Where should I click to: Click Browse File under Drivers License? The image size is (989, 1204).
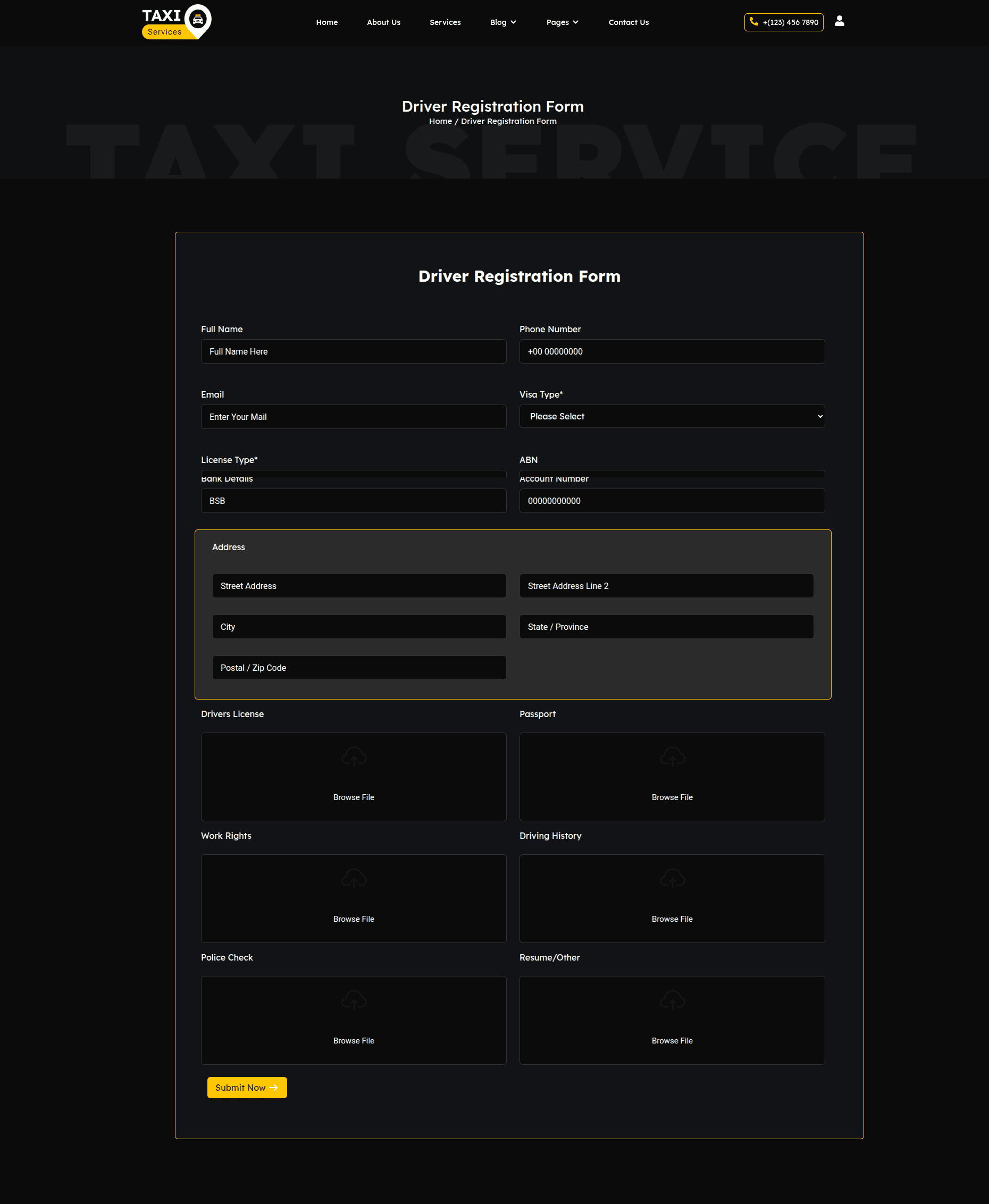point(354,797)
